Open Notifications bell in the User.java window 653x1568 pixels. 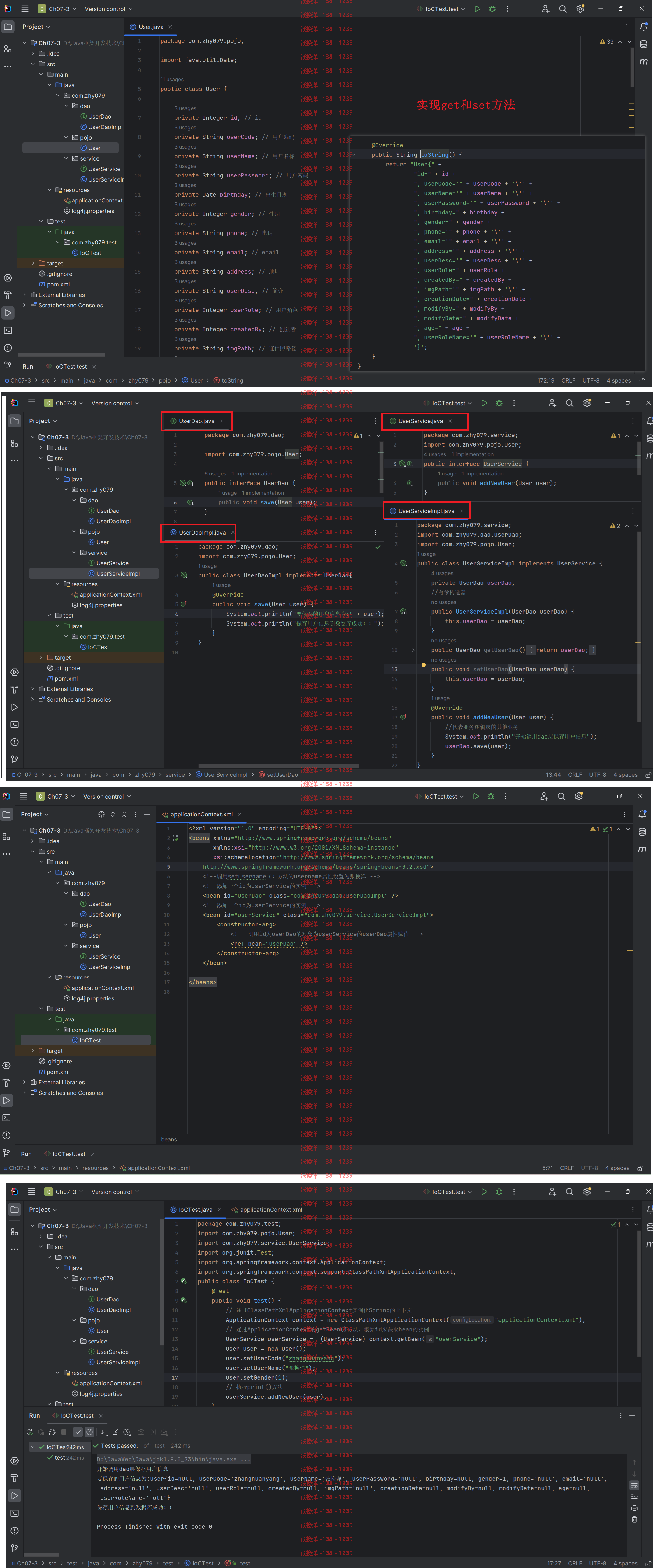tap(643, 27)
